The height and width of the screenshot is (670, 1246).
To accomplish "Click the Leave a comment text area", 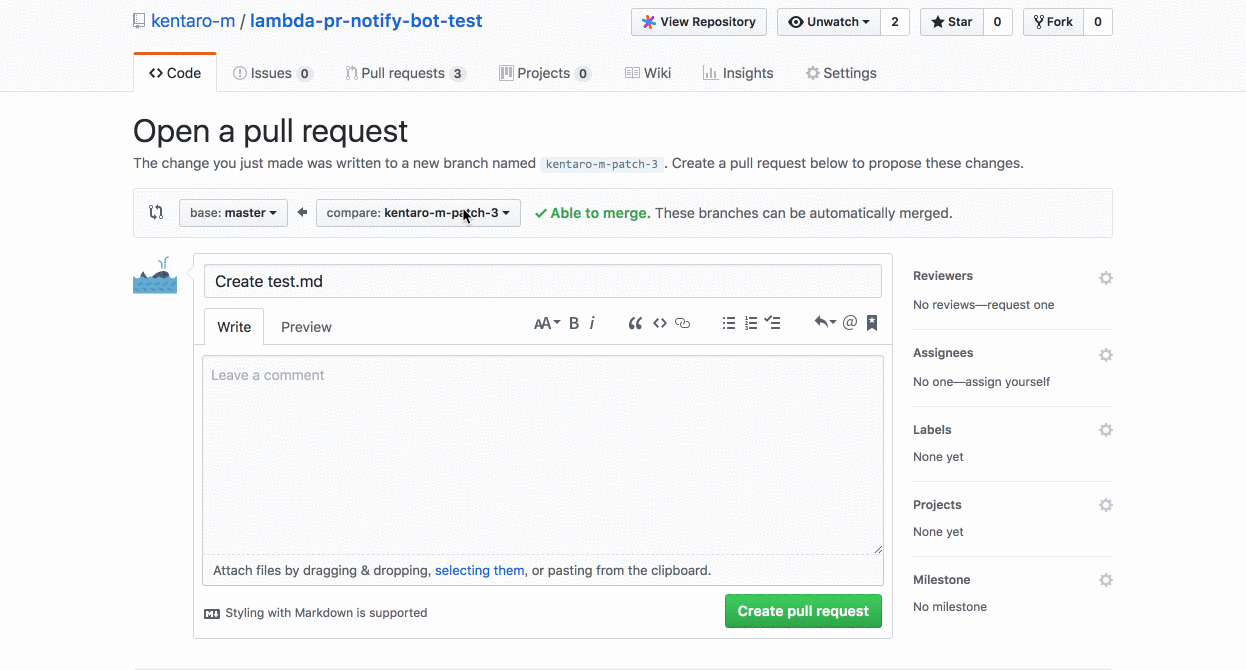I will point(543,455).
